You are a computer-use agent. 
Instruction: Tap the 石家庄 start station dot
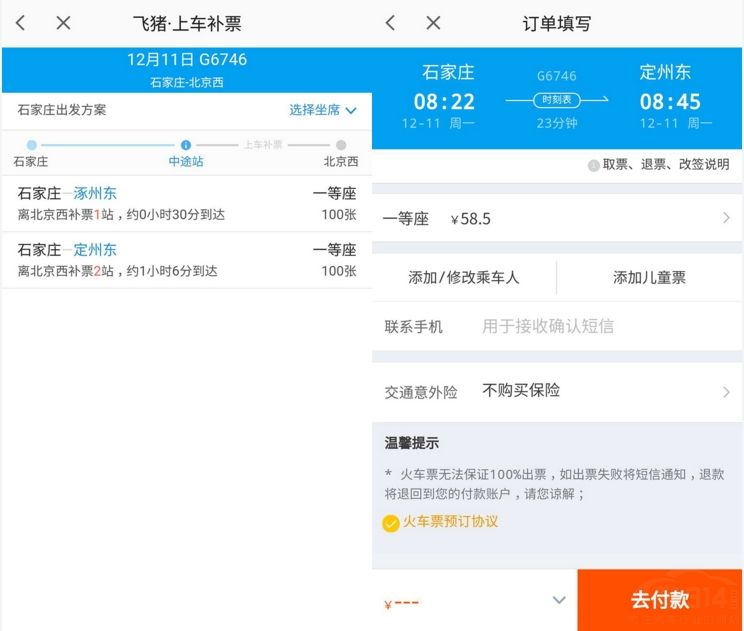(31, 145)
